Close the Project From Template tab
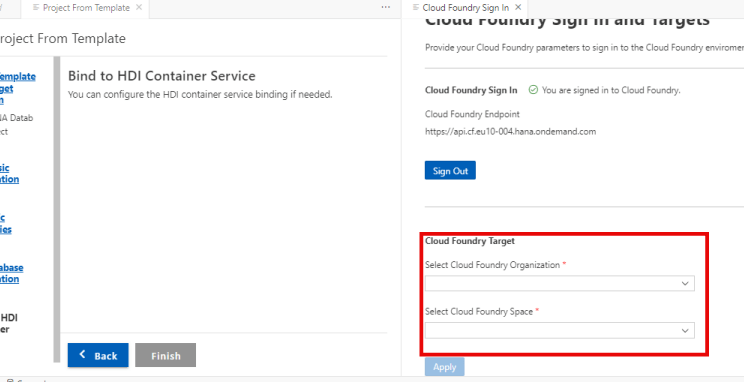 (139, 8)
